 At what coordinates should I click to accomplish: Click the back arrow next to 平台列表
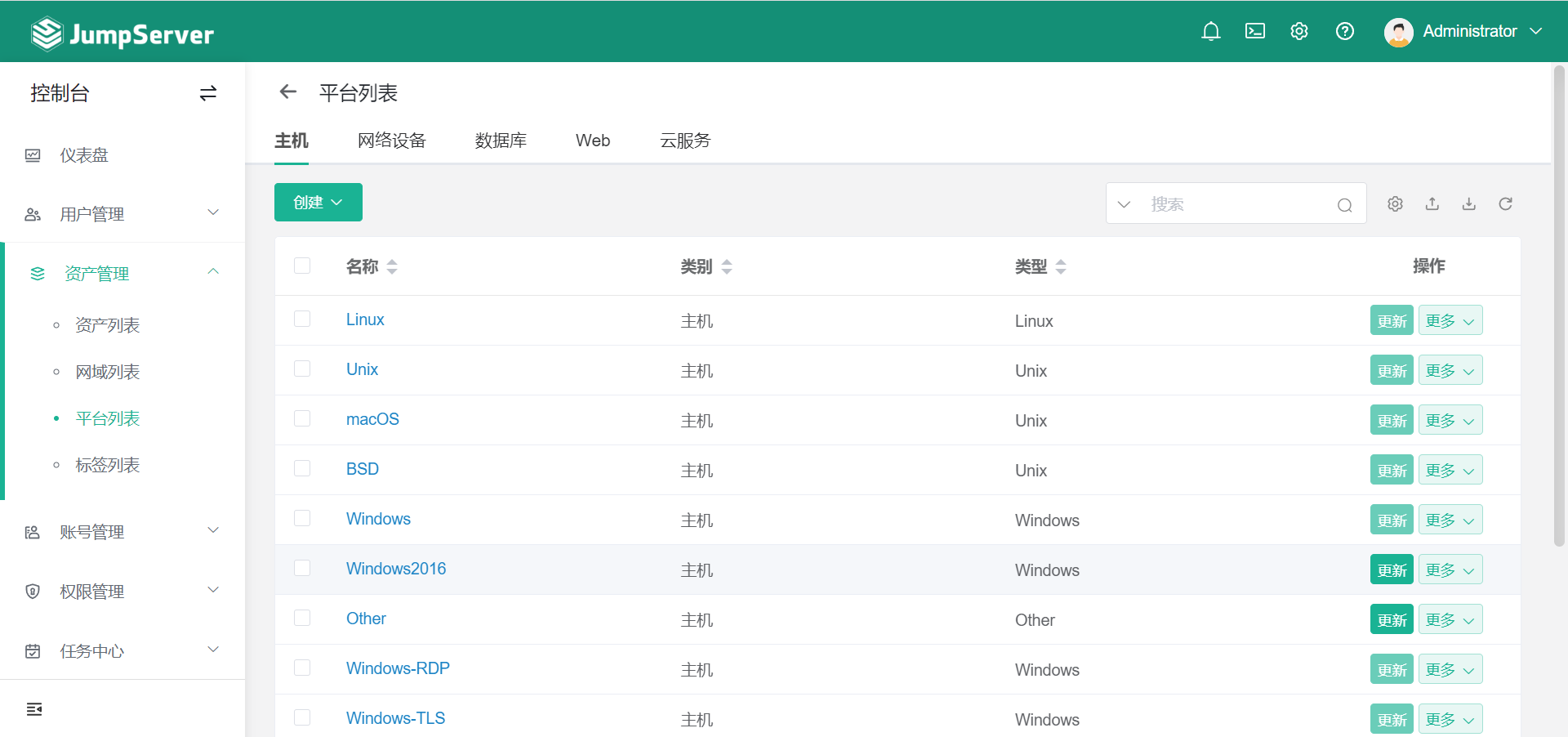tap(287, 92)
